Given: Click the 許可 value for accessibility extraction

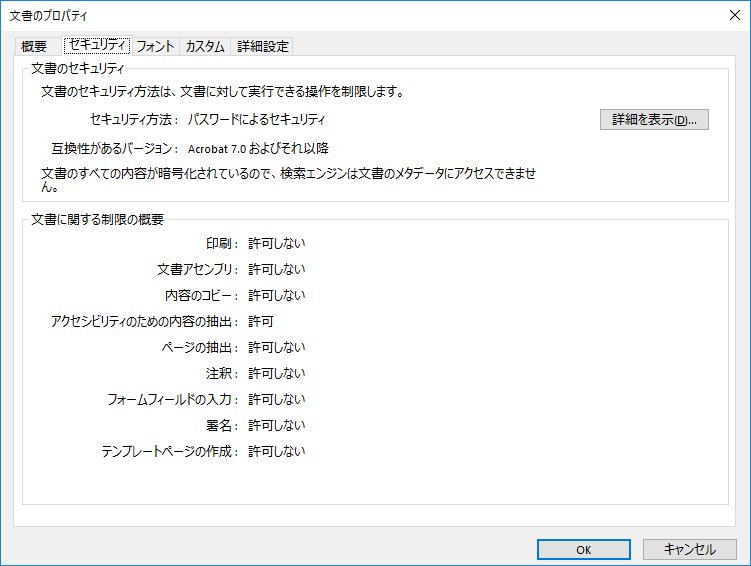Looking at the screenshot, I should pyautogui.click(x=261, y=321).
